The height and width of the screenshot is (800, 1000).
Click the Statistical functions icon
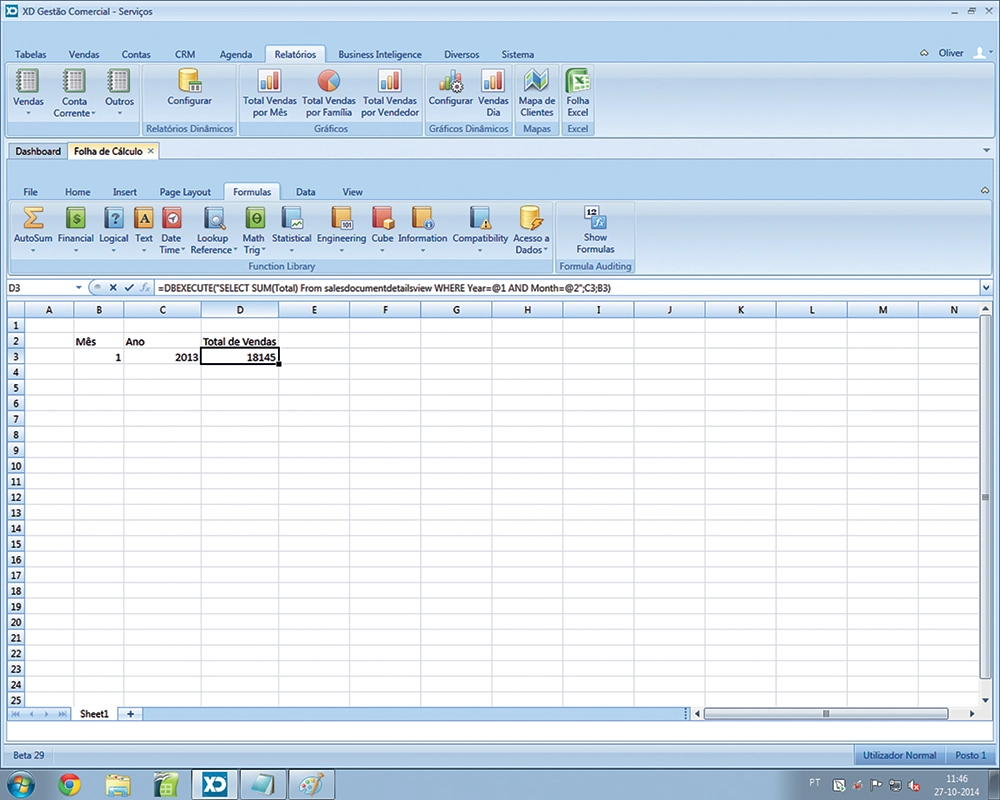click(292, 219)
